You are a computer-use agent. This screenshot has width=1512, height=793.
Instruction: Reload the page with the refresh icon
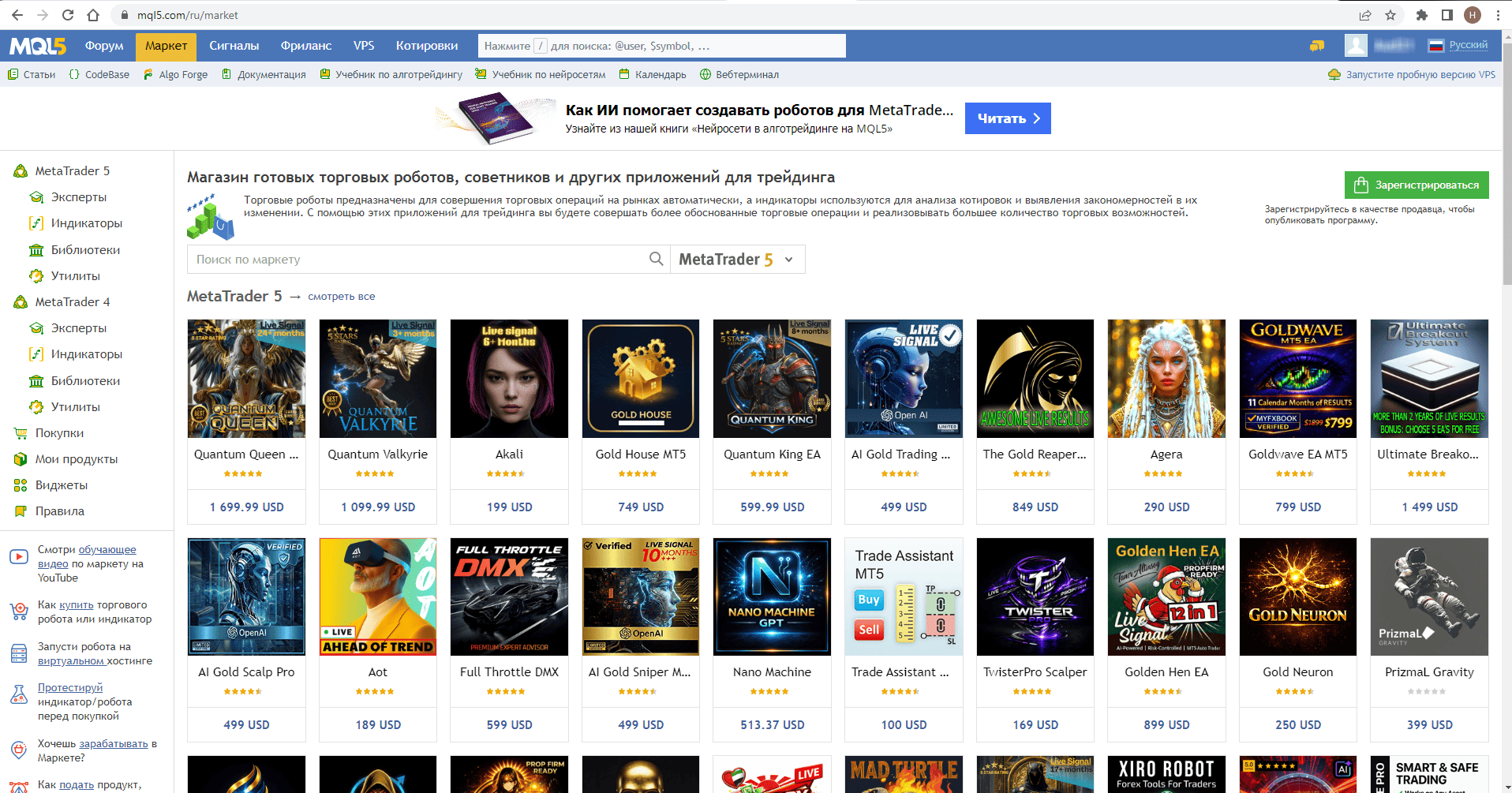click(68, 15)
